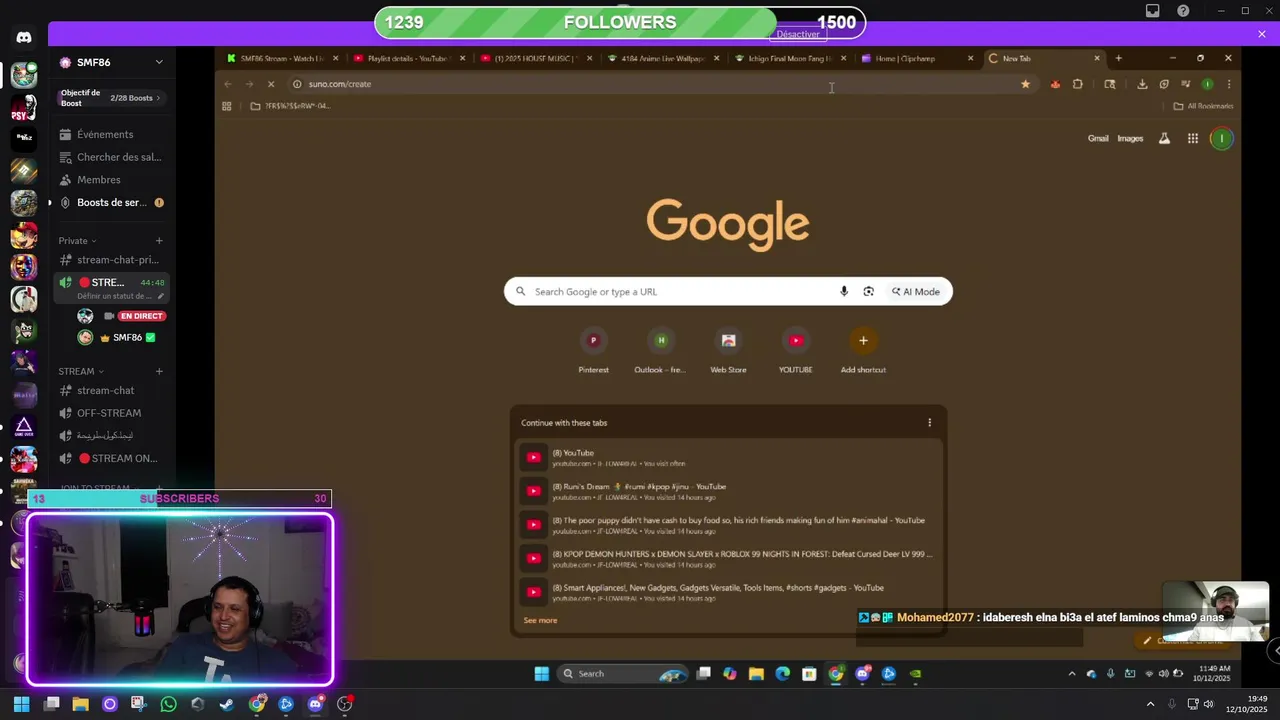Open Smart Appliances recent tab entry
This screenshot has width=1280, height=720.
coord(728,592)
